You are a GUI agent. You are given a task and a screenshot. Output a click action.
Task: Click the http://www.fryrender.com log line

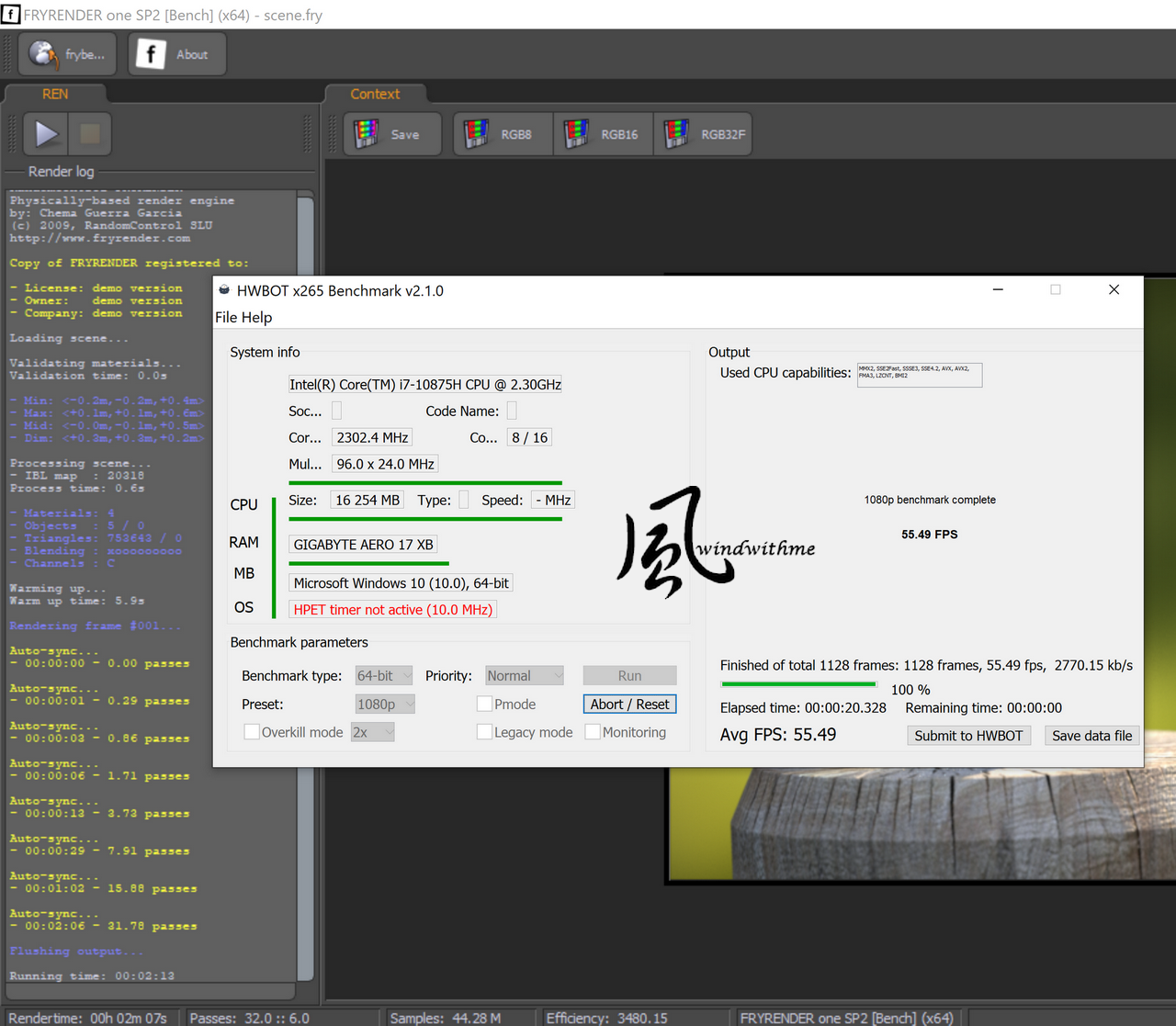[x=100, y=239]
